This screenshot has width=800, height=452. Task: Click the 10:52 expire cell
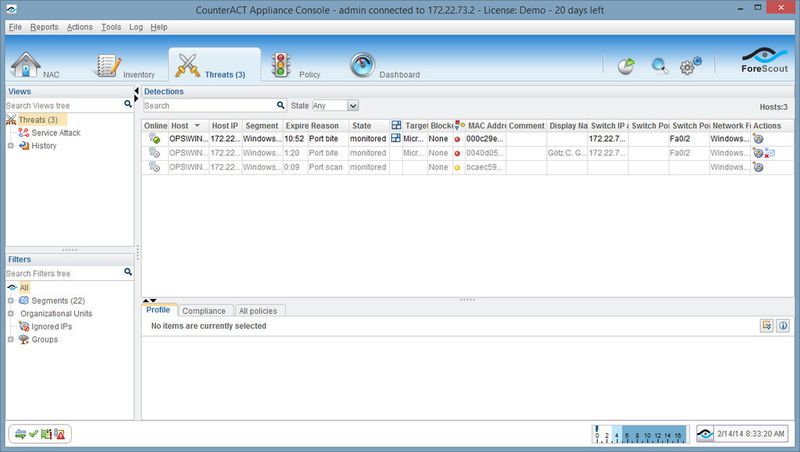(x=295, y=139)
